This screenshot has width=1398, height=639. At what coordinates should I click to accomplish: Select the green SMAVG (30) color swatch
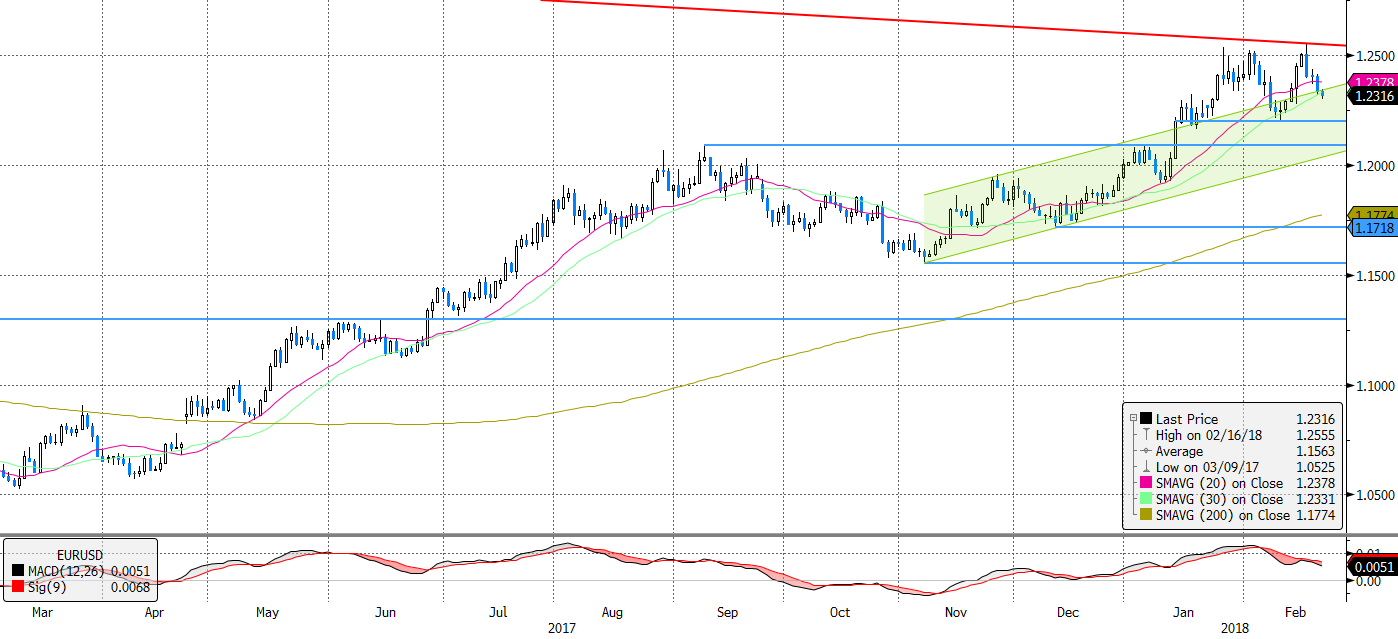1145,499
